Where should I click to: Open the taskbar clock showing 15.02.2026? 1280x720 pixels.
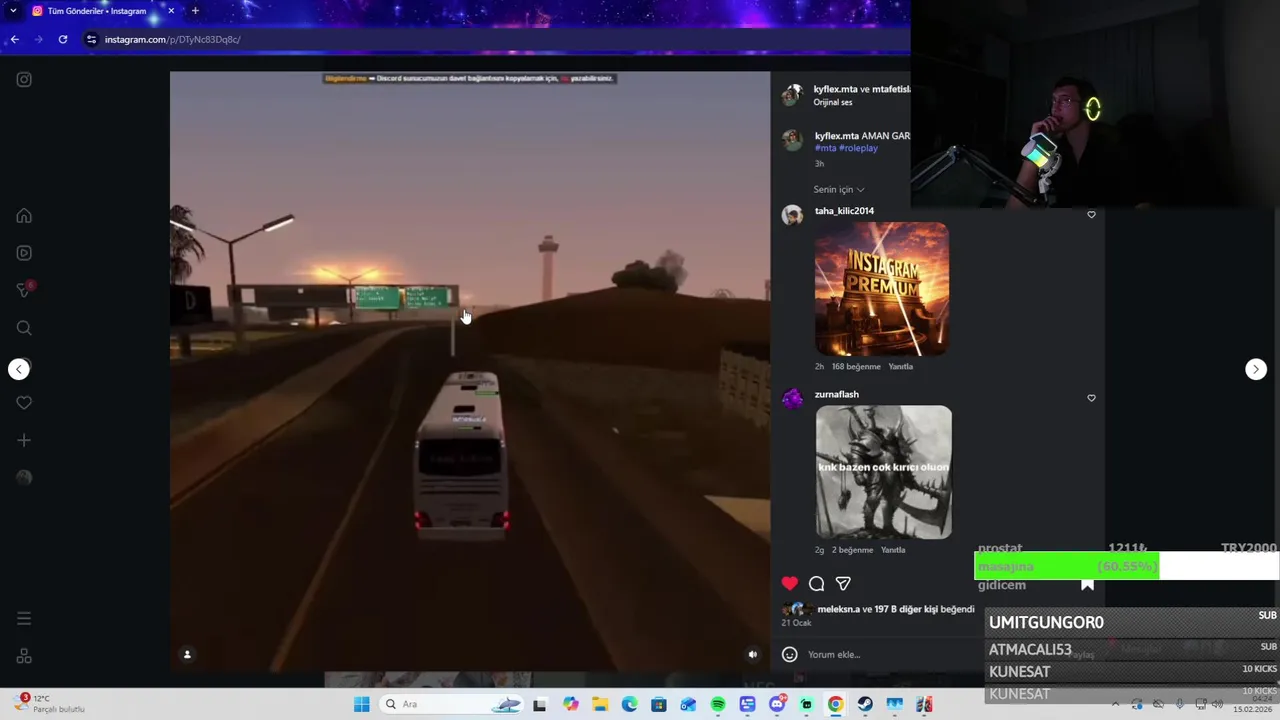[1252, 704]
